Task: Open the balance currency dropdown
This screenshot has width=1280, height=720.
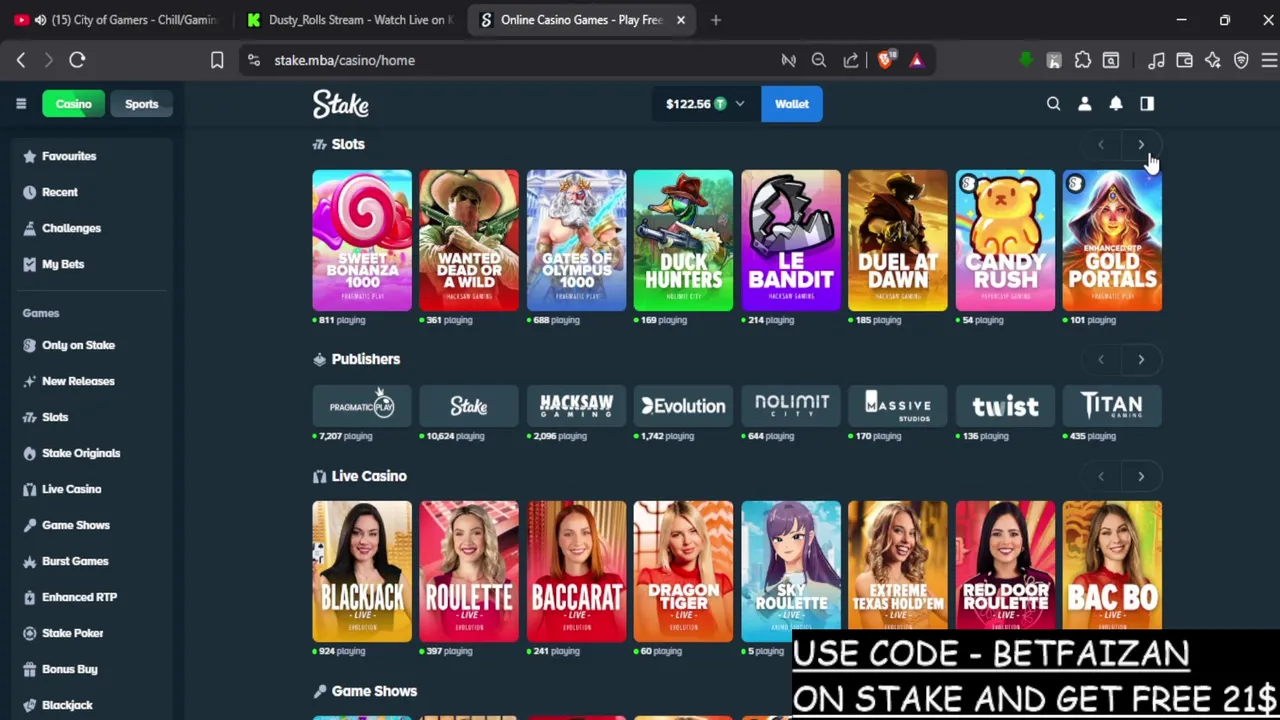Action: coord(705,104)
